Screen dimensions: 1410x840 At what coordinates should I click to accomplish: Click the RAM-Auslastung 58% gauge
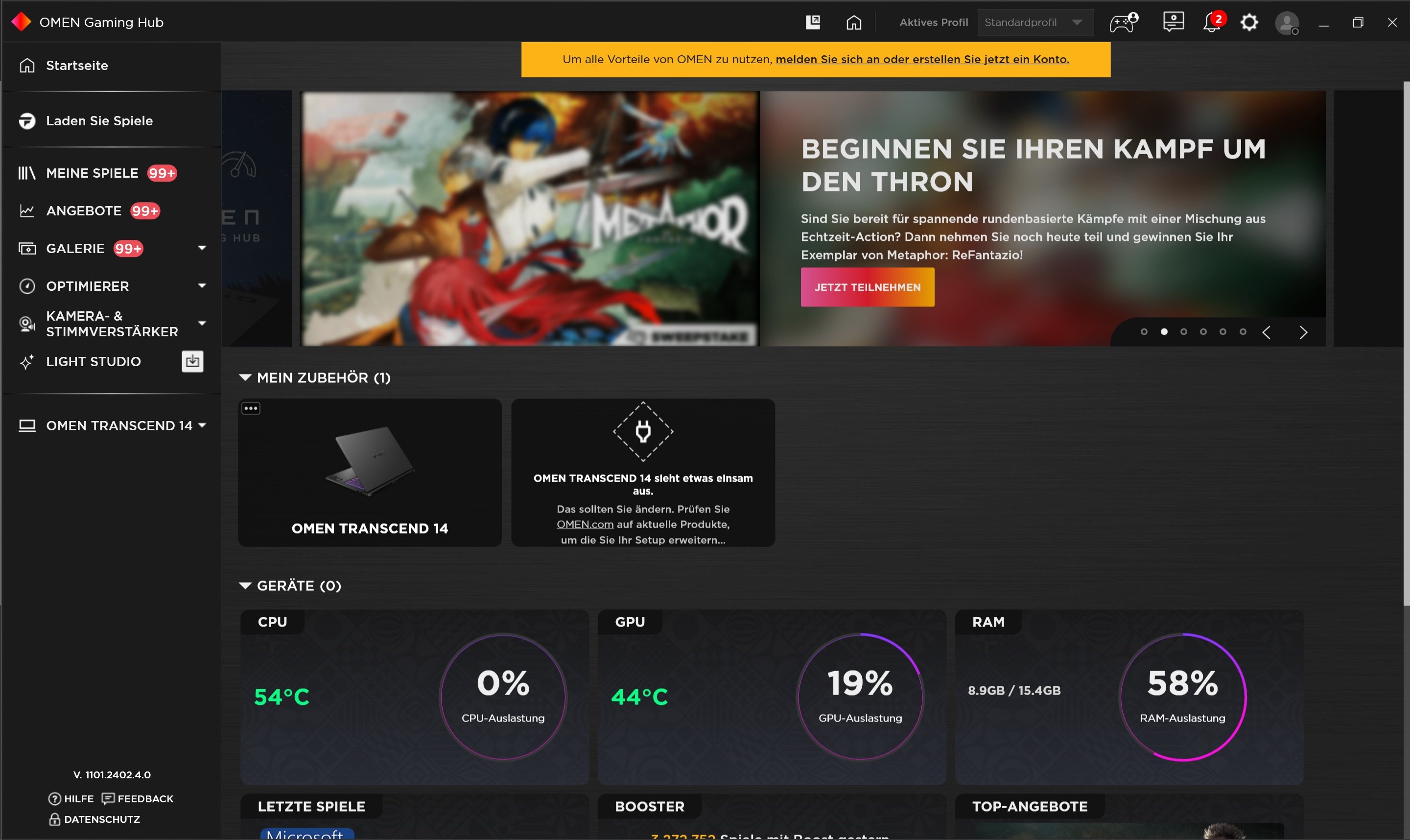tap(1182, 697)
